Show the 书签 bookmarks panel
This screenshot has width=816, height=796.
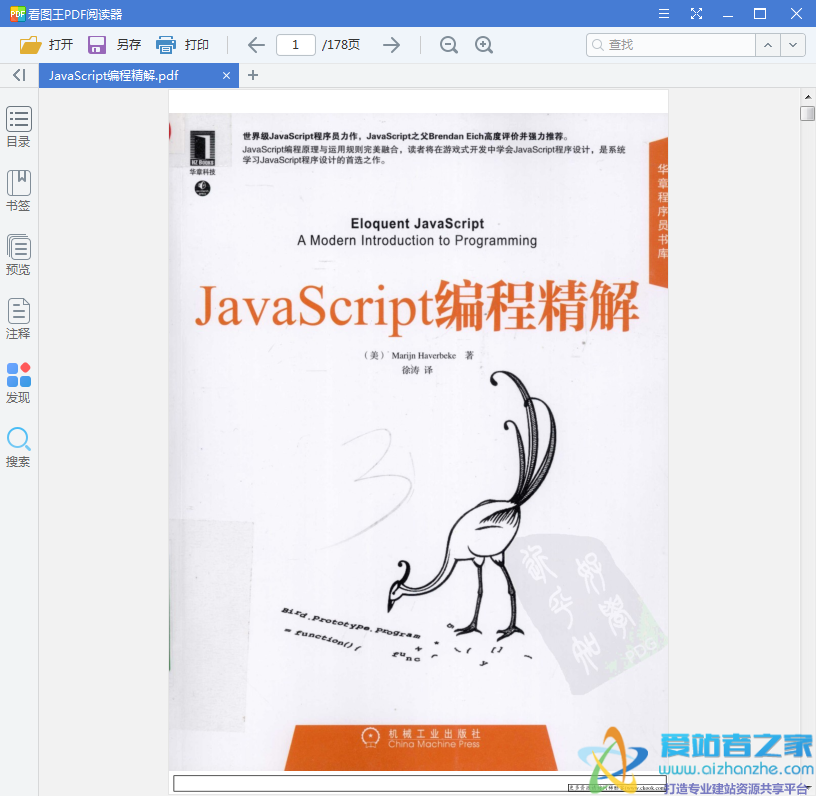click(18, 190)
